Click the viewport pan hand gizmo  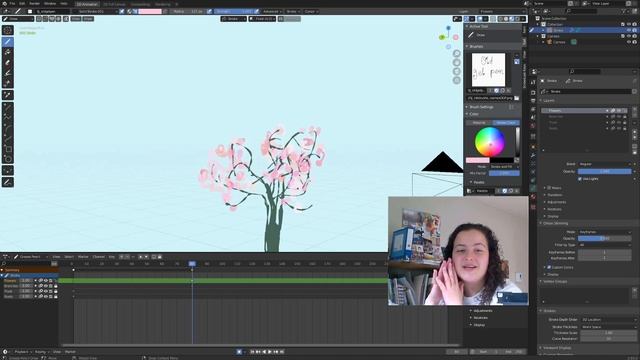coord(457,62)
